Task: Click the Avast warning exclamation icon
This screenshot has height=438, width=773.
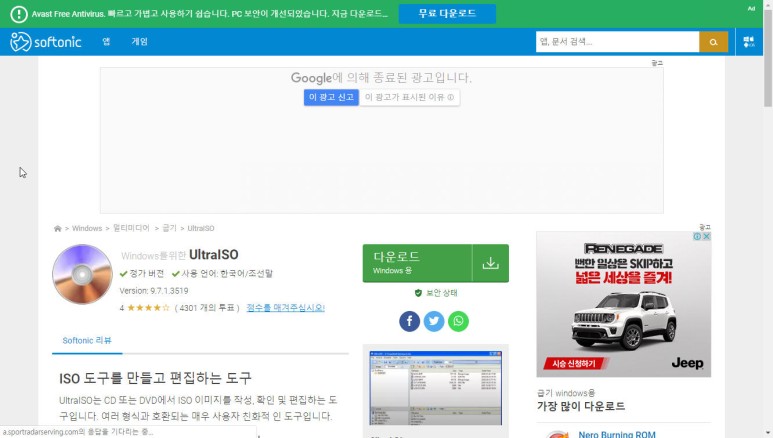Action: (x=19, y=14)
